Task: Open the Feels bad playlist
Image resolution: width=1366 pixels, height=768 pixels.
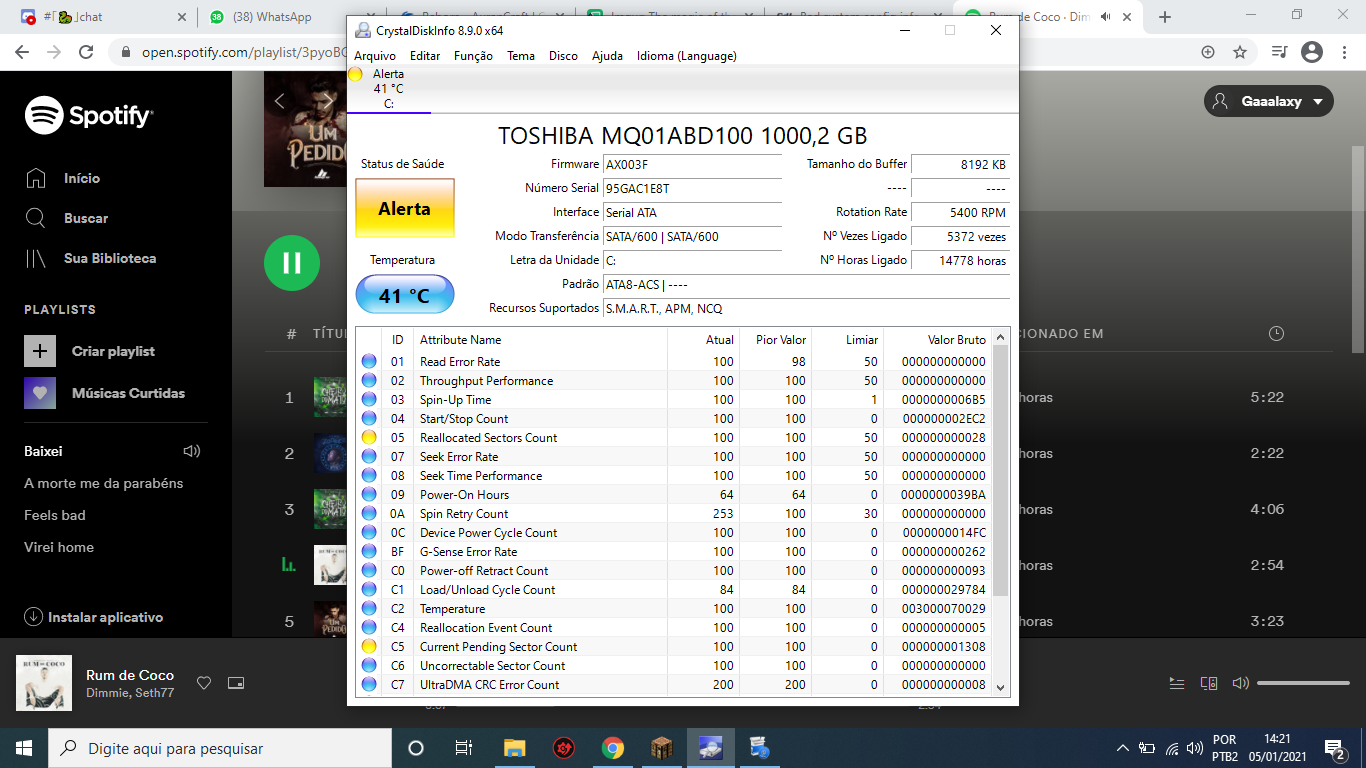Action: [x=55, y=515]
